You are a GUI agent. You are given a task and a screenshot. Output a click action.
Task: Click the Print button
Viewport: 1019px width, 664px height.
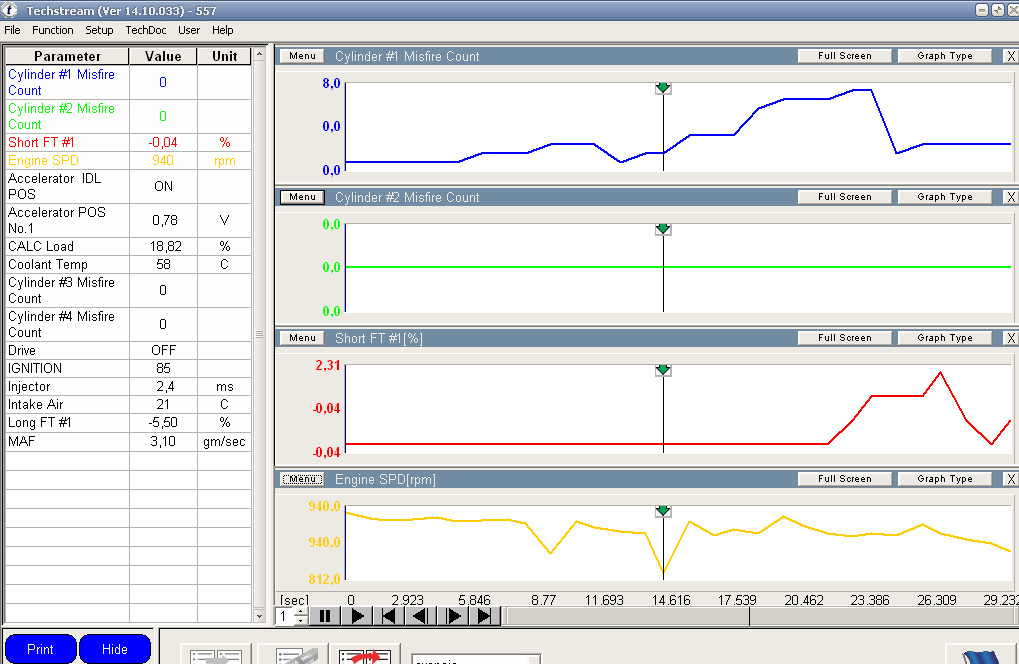pos(40,649)
